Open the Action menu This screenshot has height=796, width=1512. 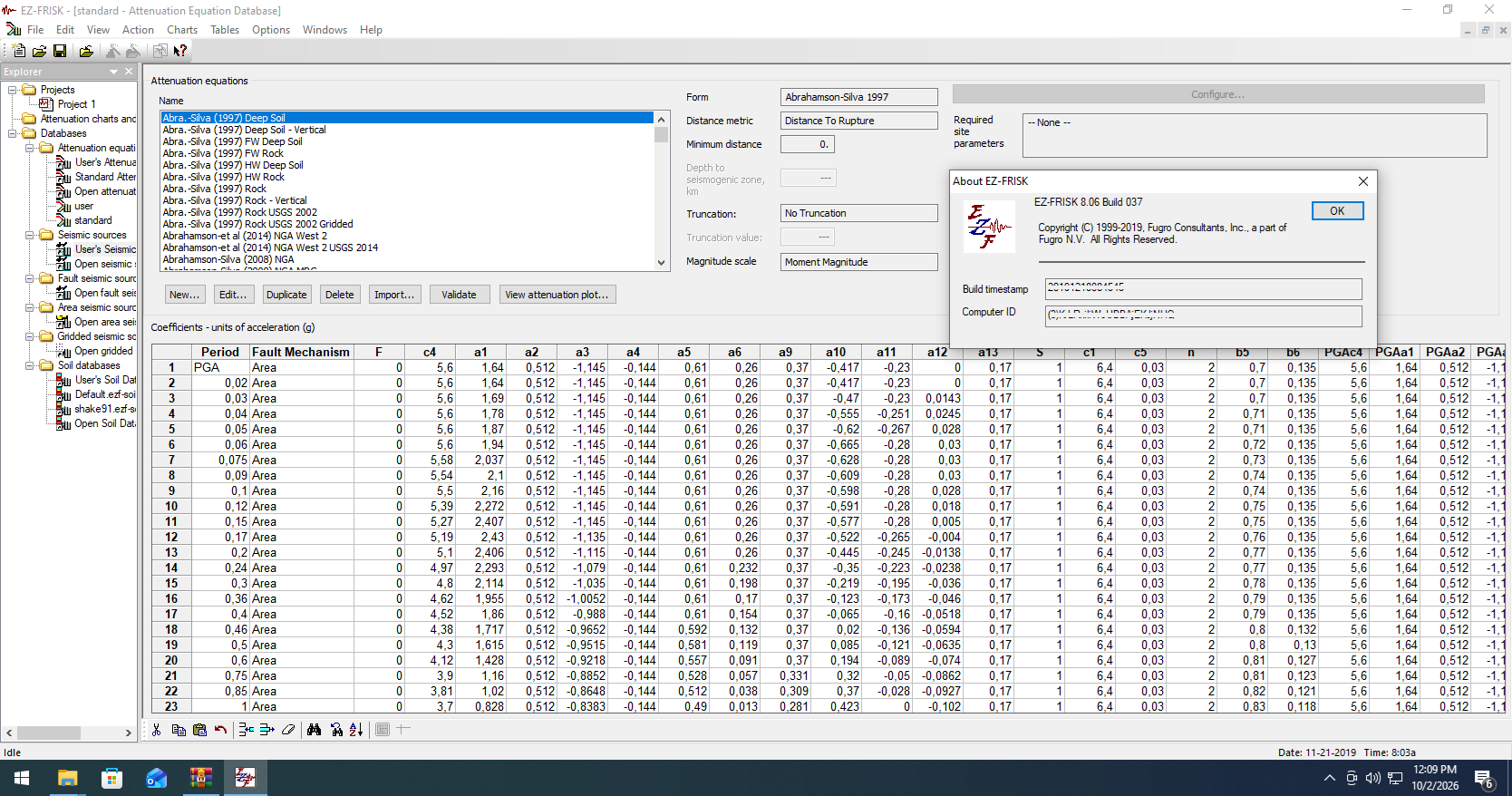tap(138, 30)
